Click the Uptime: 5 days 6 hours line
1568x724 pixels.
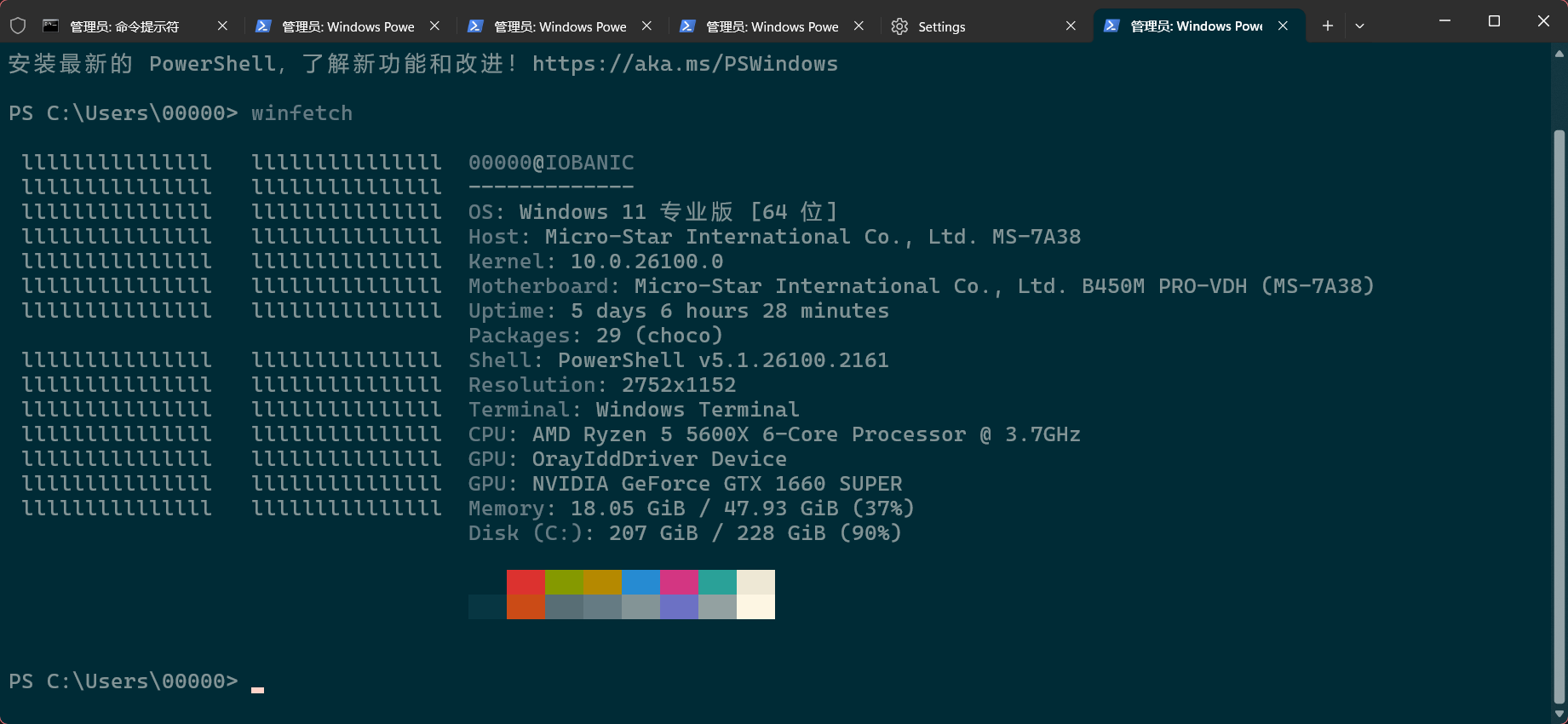(x=679, y=311)
